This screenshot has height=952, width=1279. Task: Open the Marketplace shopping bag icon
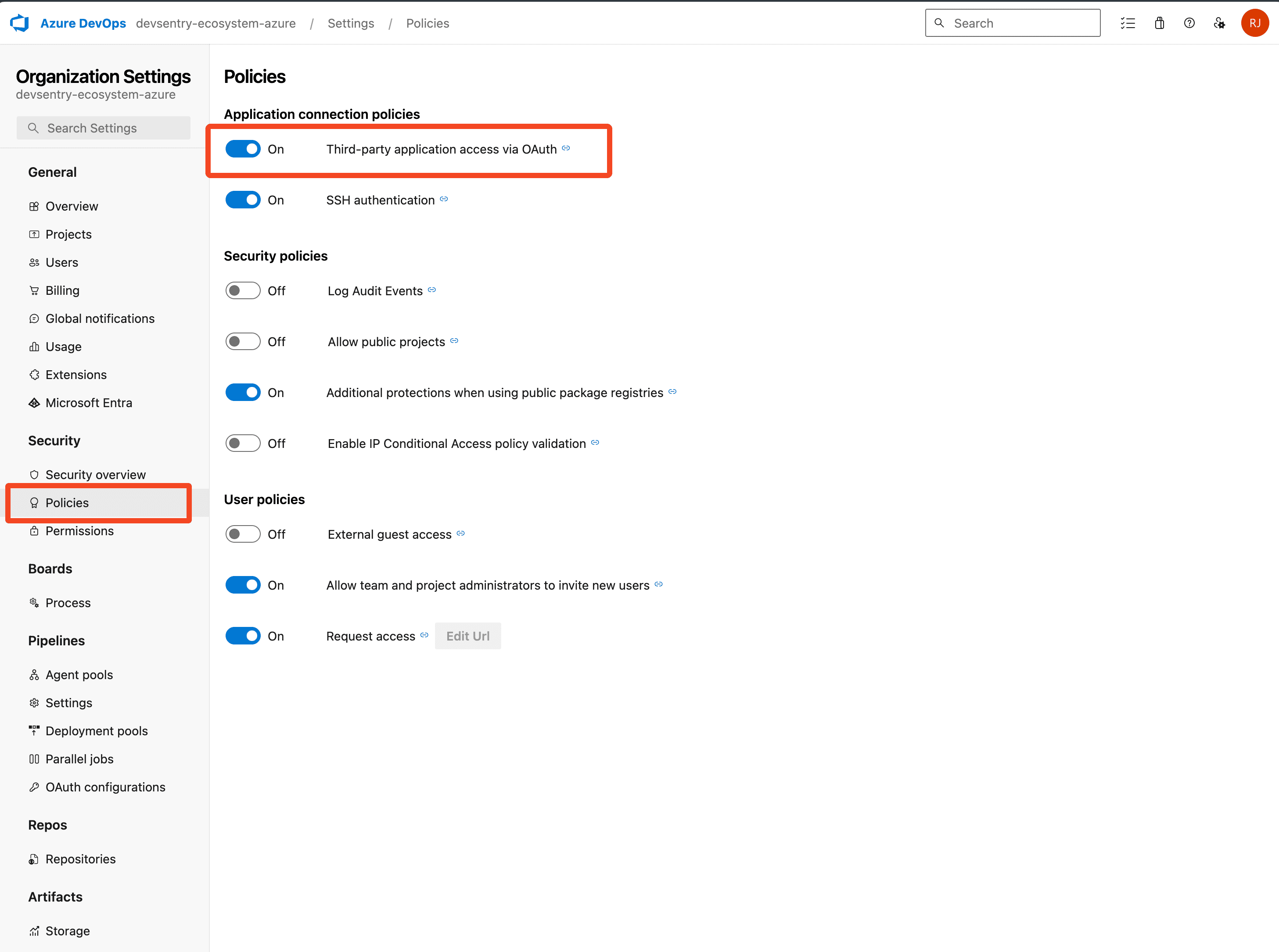point(1159,23)
